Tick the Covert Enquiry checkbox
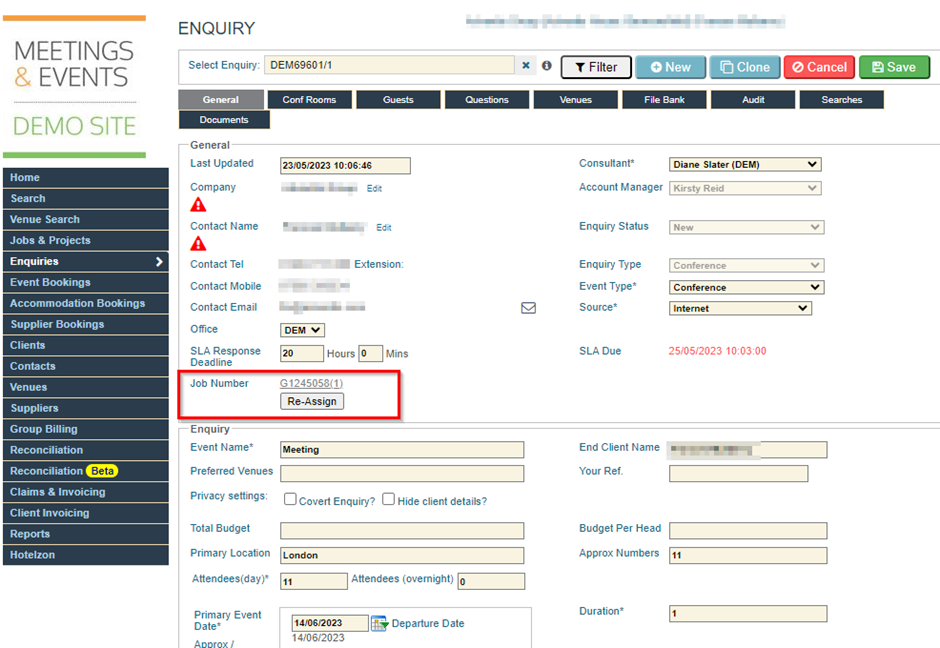940x648 pixels. coord(290,499)
